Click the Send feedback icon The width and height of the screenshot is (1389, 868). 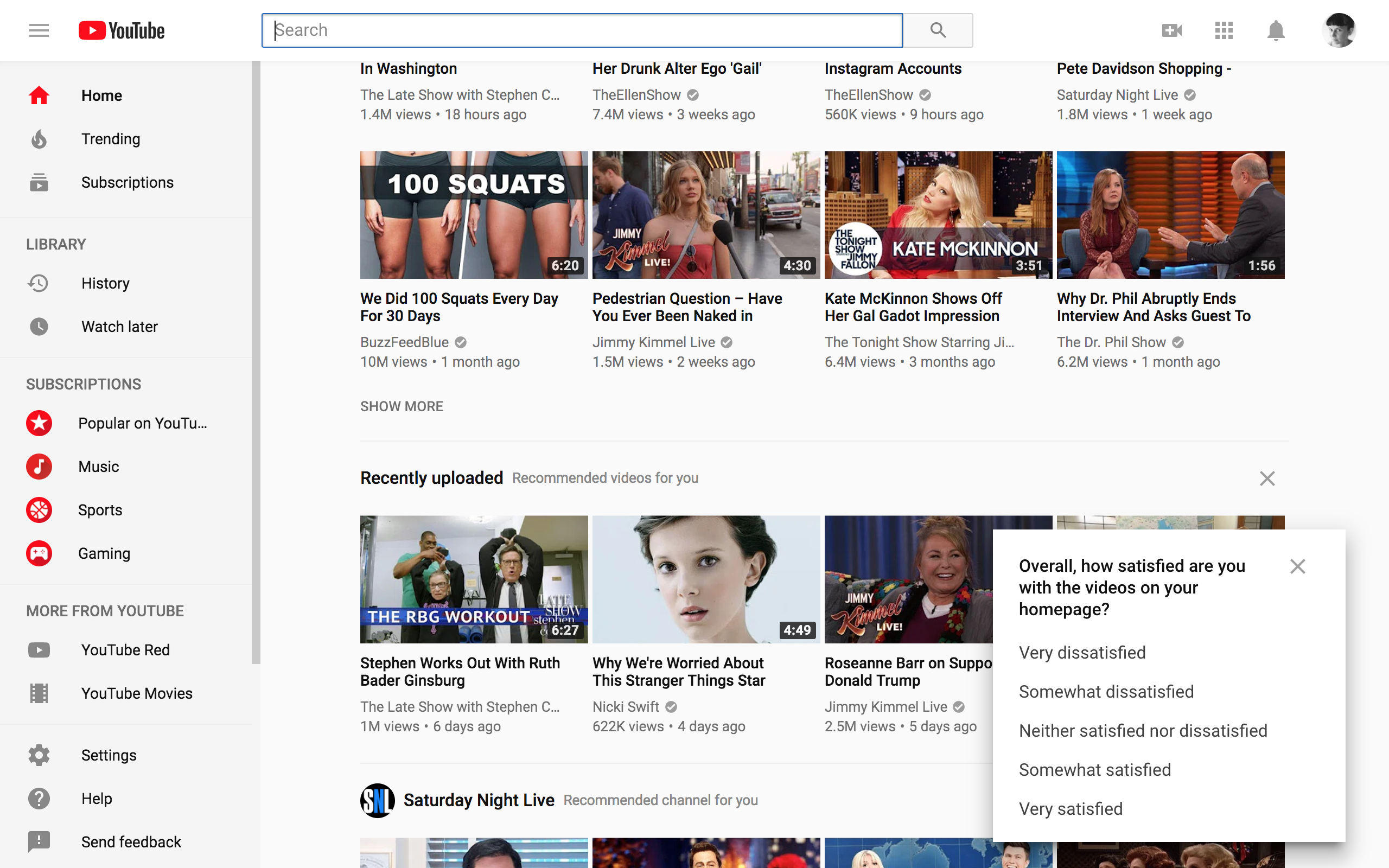pos(39,841)
